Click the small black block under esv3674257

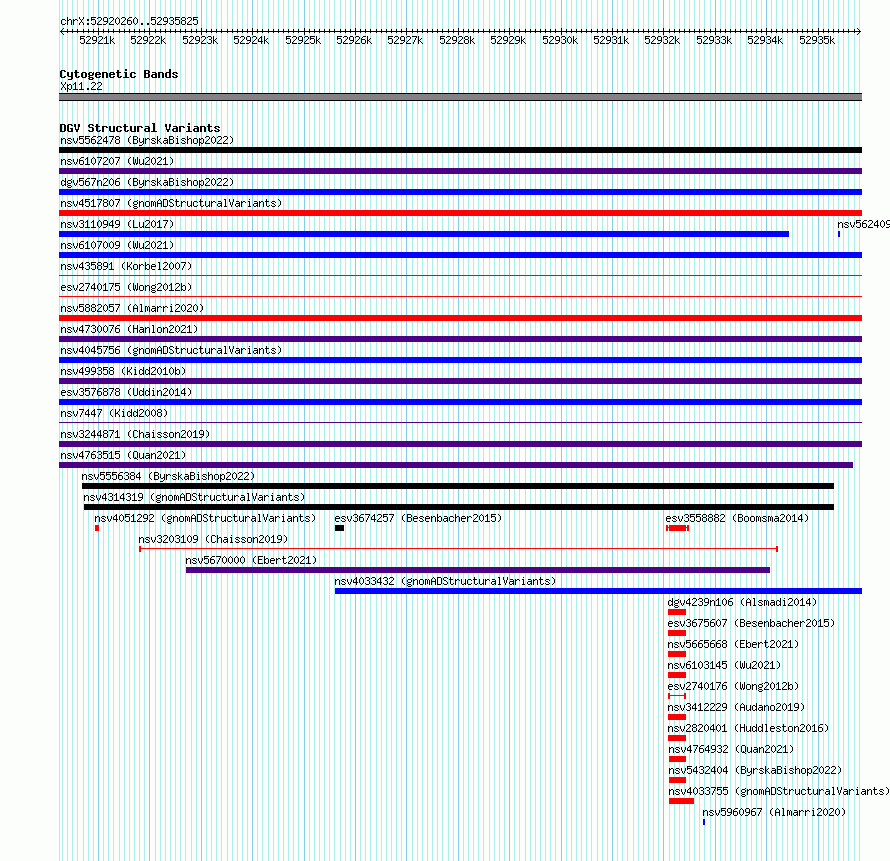(x=339, y=528)
